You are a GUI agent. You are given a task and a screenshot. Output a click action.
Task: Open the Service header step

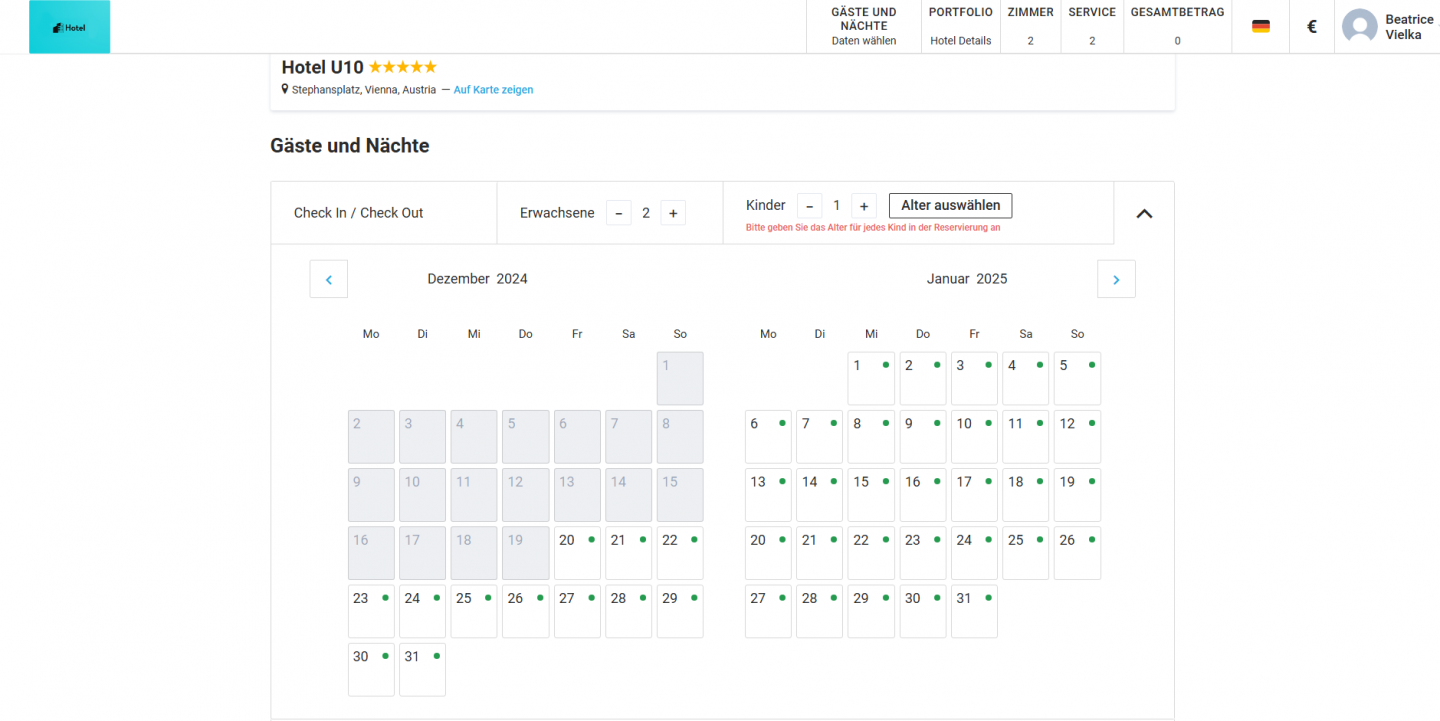(1092, 27)
